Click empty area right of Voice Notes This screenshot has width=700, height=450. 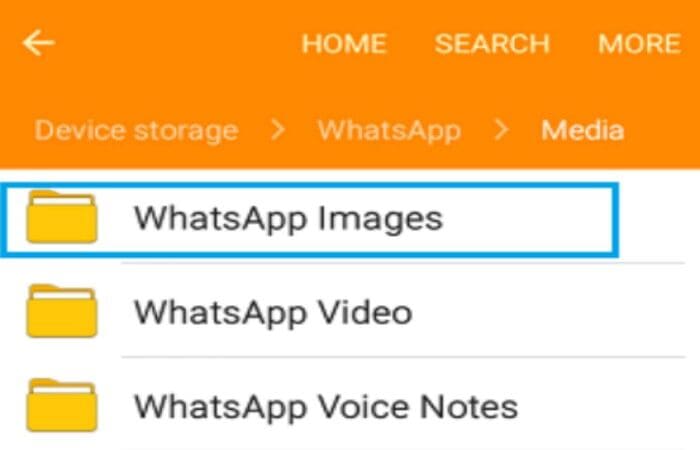pos(603,407)
